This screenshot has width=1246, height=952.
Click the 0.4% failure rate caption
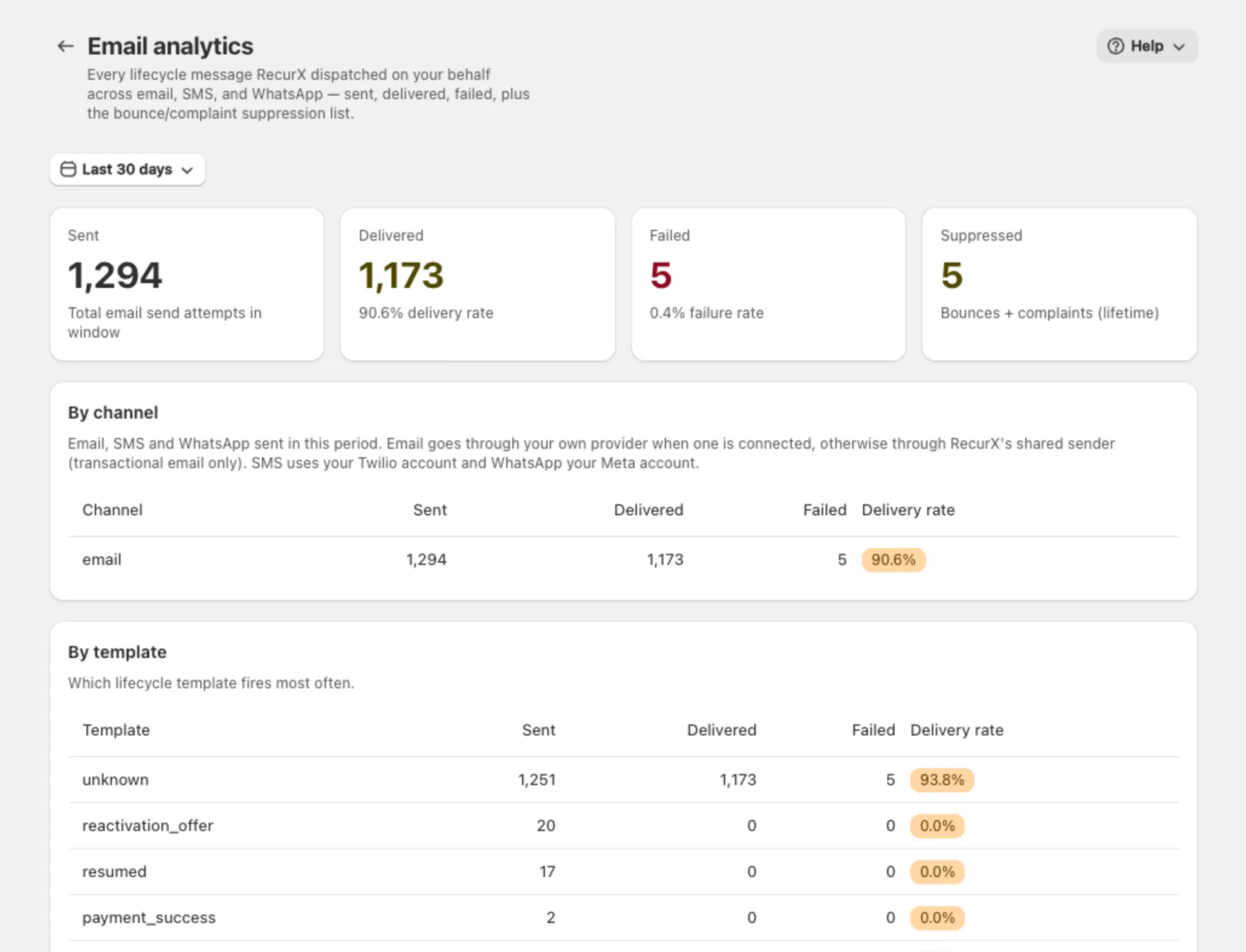point(706,313)
